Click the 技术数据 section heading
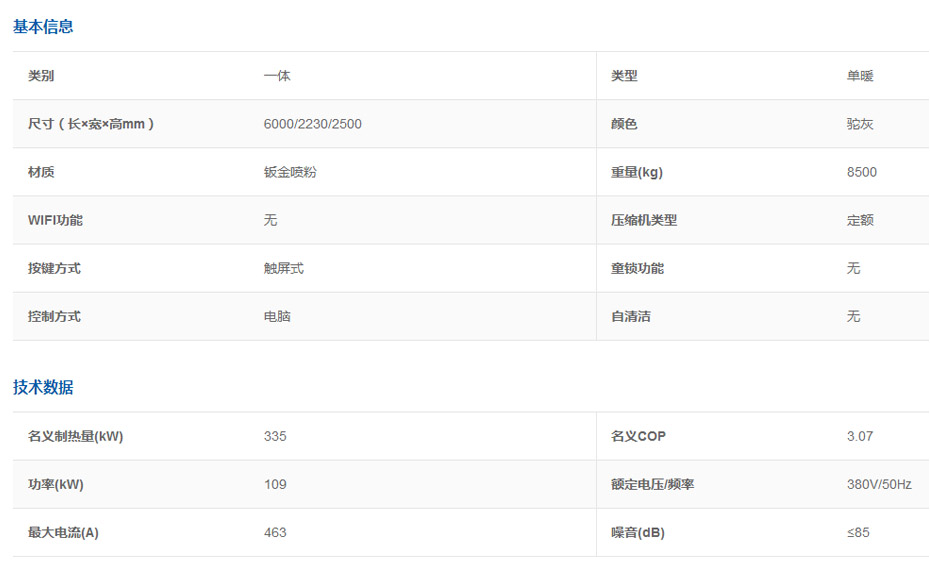Image resolution: width=930 pixels, height=569 pixels. [43, 388]
